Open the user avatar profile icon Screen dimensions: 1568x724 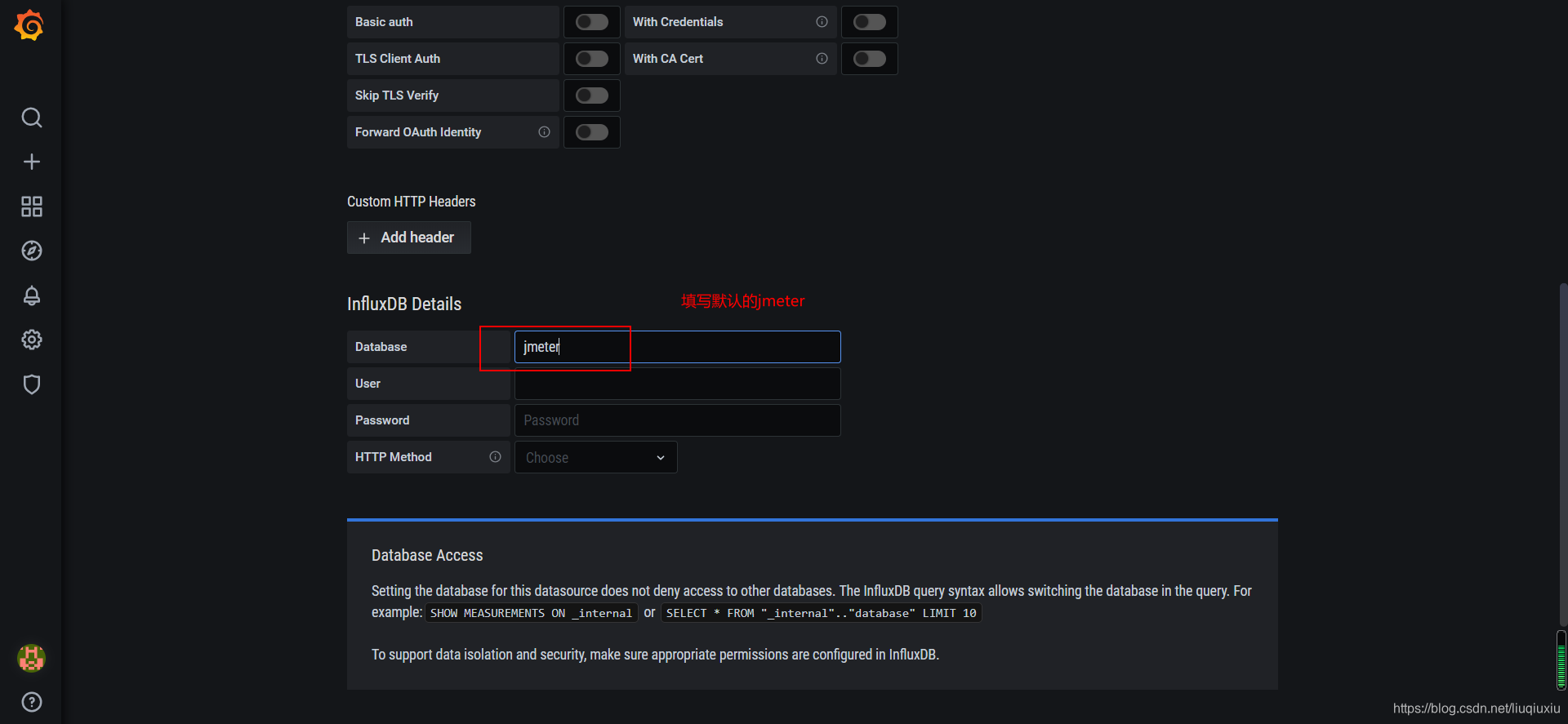(32, 658)
